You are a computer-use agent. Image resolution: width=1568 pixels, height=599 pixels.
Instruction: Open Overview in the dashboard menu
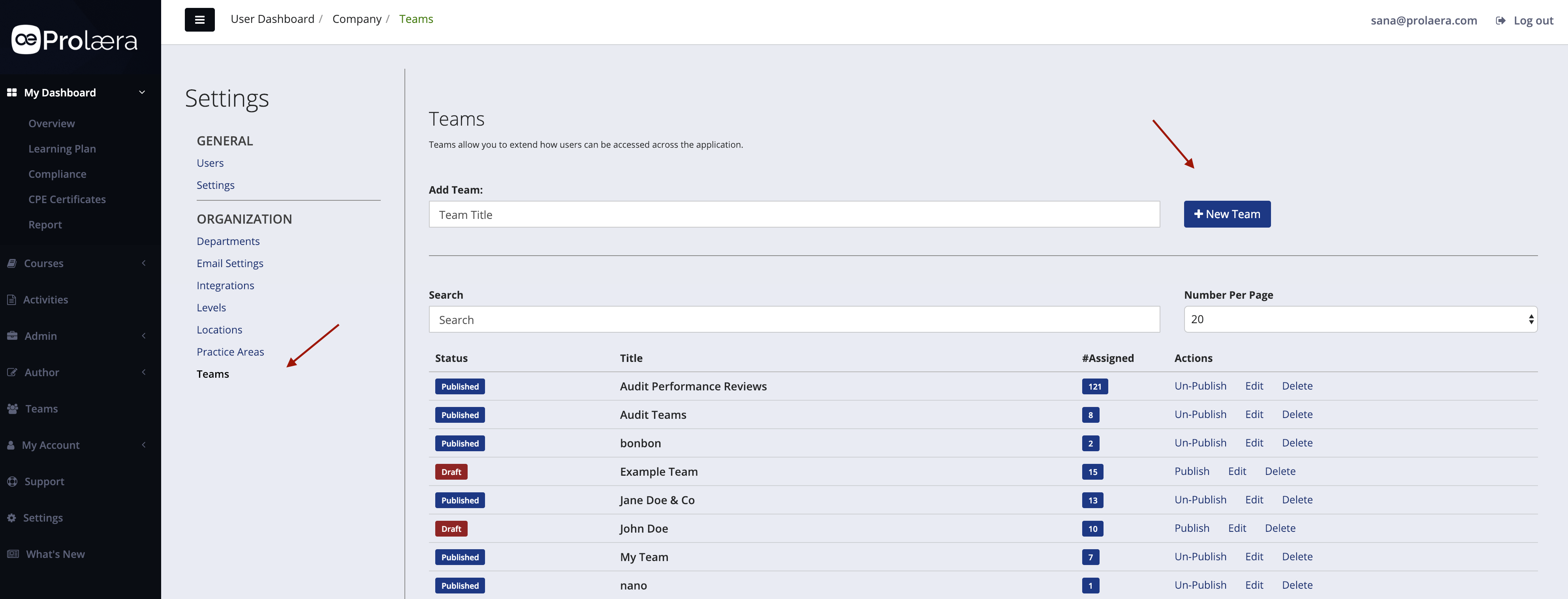(x=52, y=124)
